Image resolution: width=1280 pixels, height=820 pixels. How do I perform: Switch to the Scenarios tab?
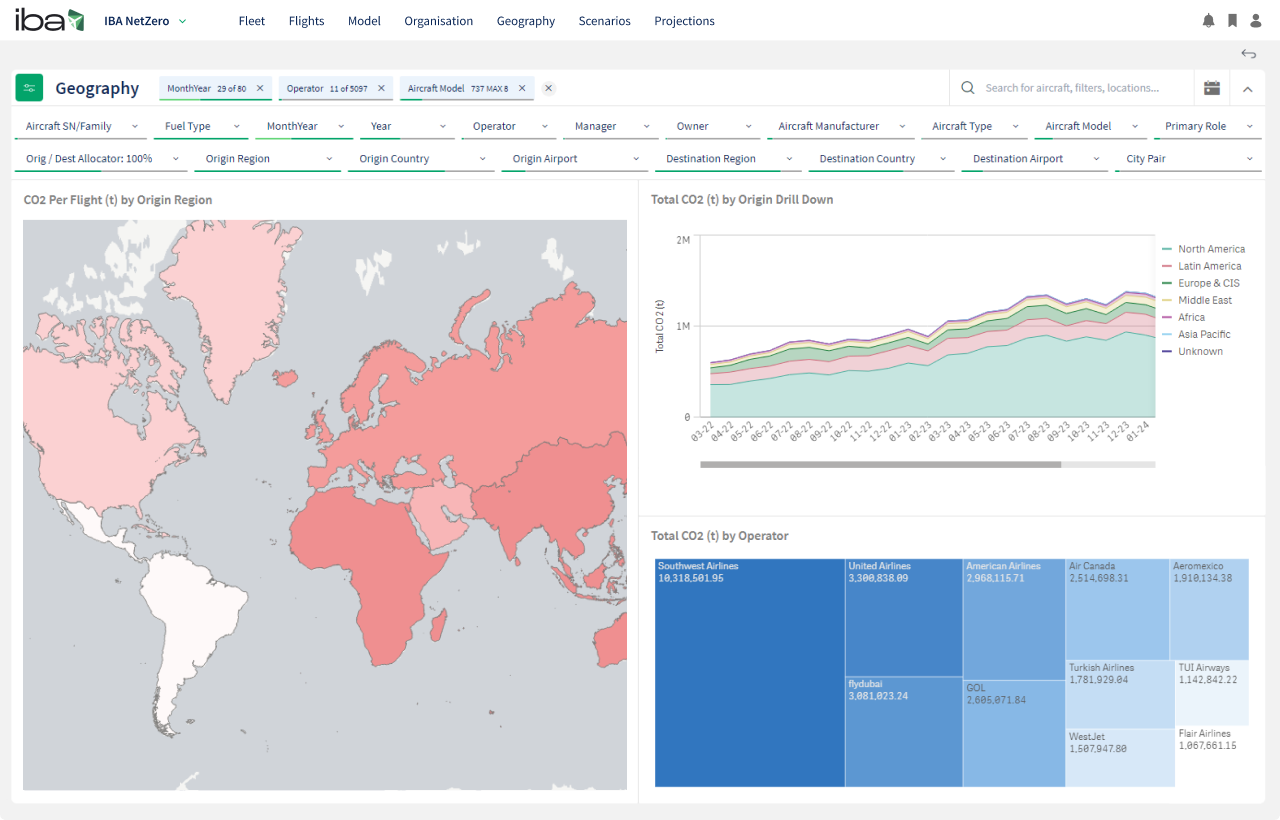coord(604,21)
